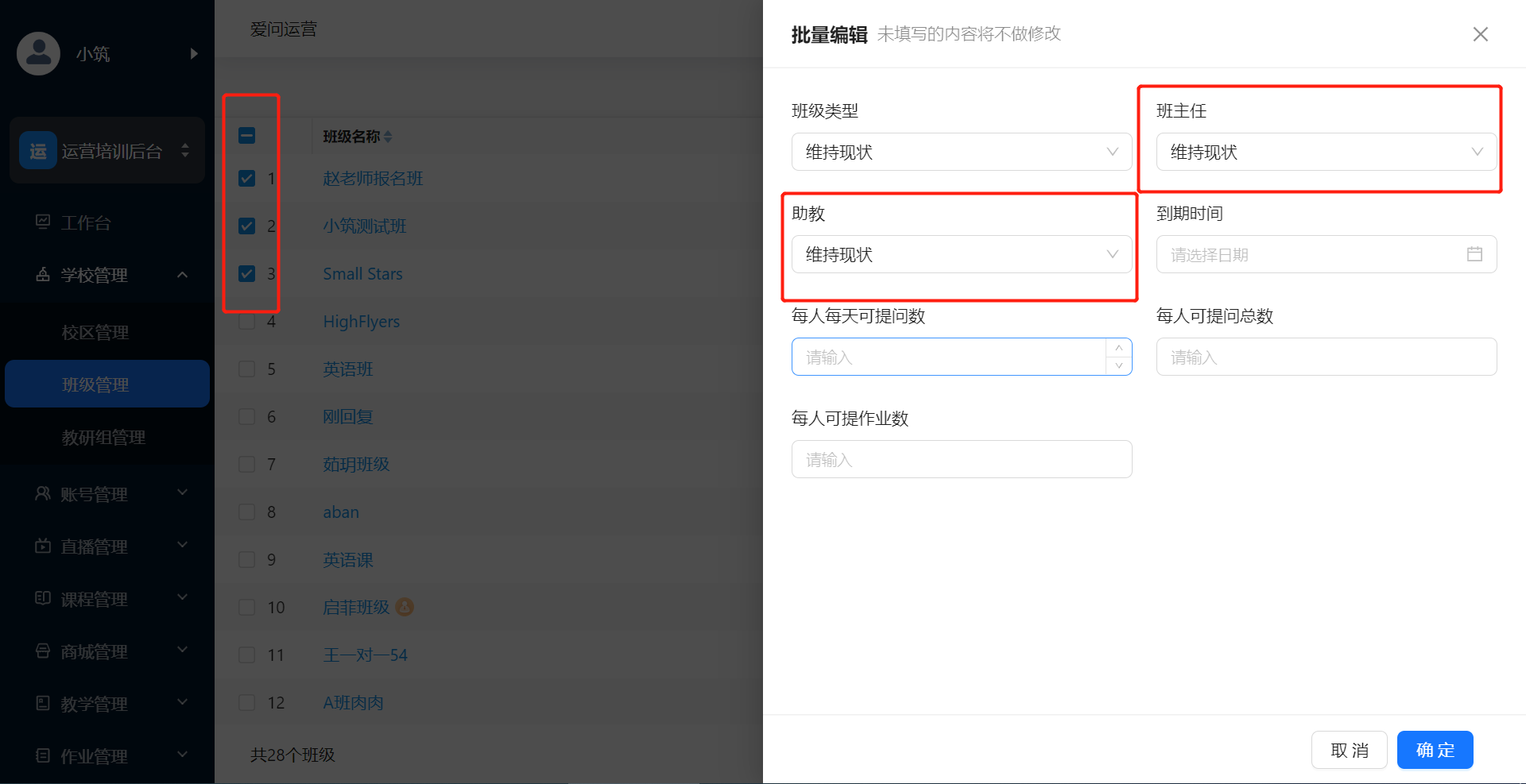
Task: Open 作业管理 menu item
Action: click(x=107, y=756)
